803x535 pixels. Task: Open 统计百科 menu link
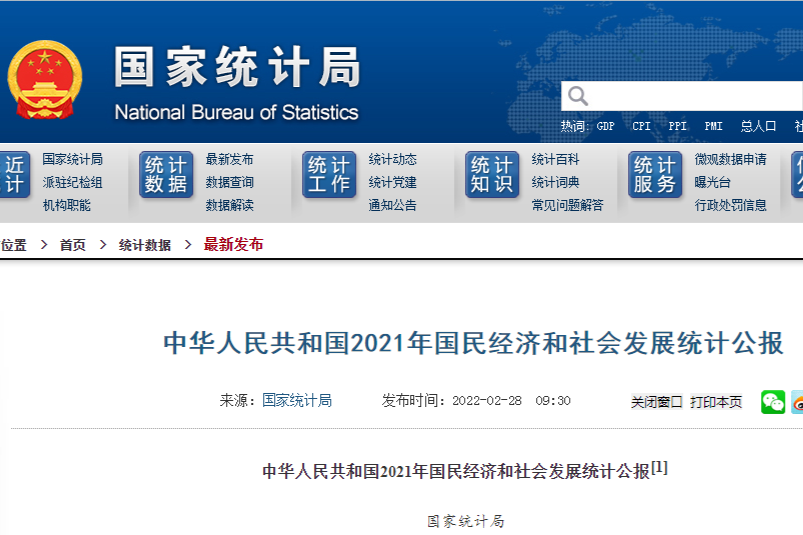click(555, 159)
